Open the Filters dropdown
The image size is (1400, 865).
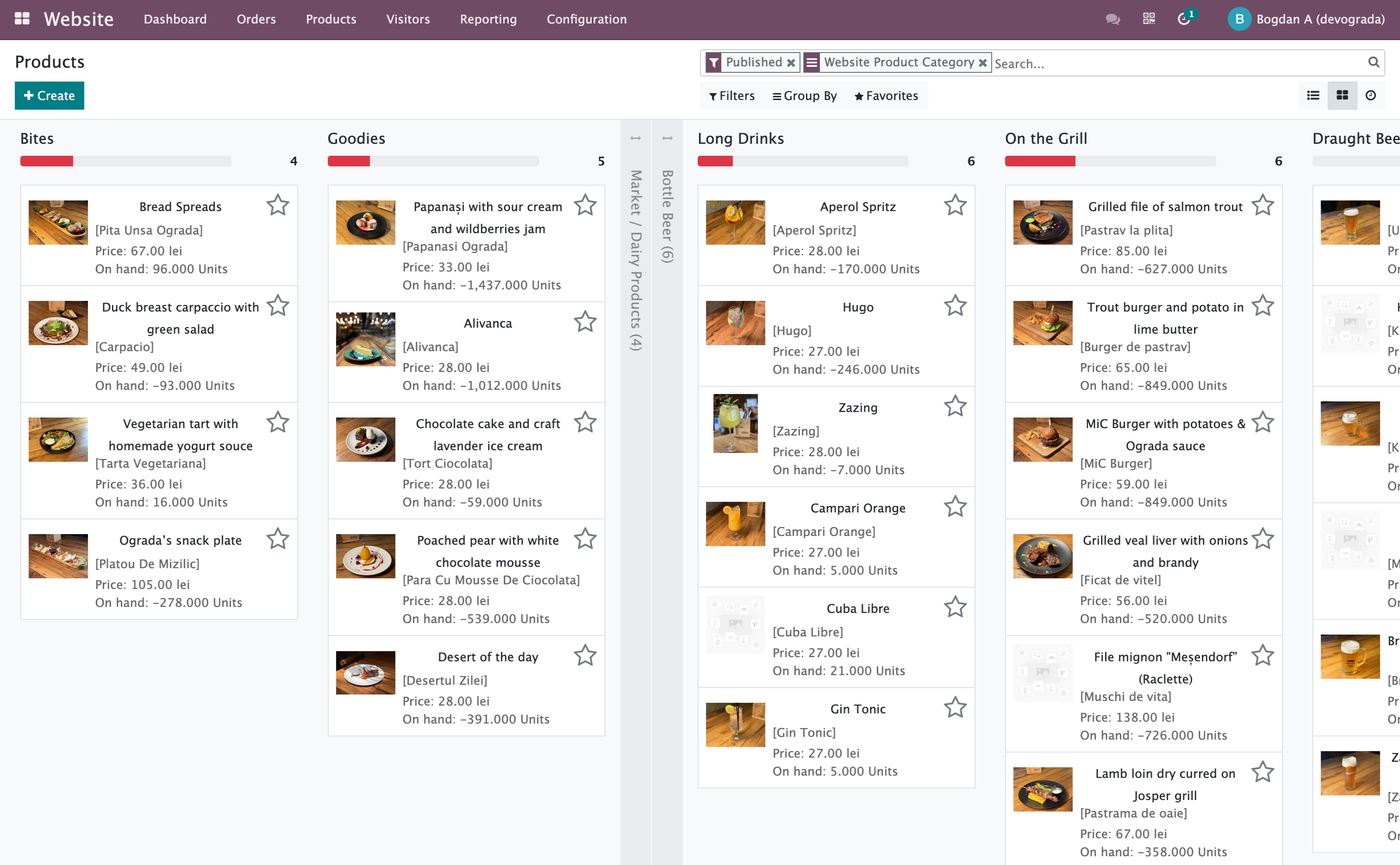(732, 95)
